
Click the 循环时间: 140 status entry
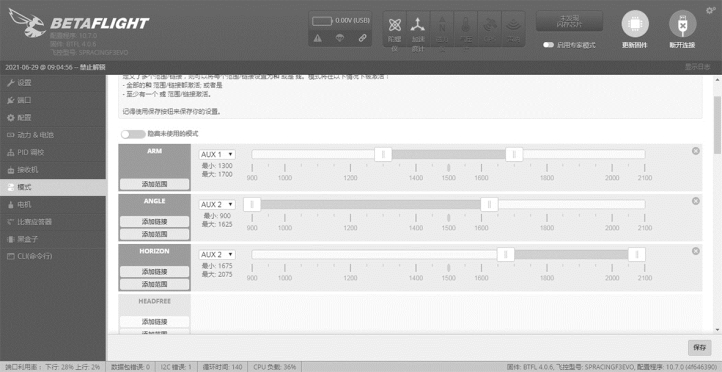pyautogui.click(x=223, y=367)
